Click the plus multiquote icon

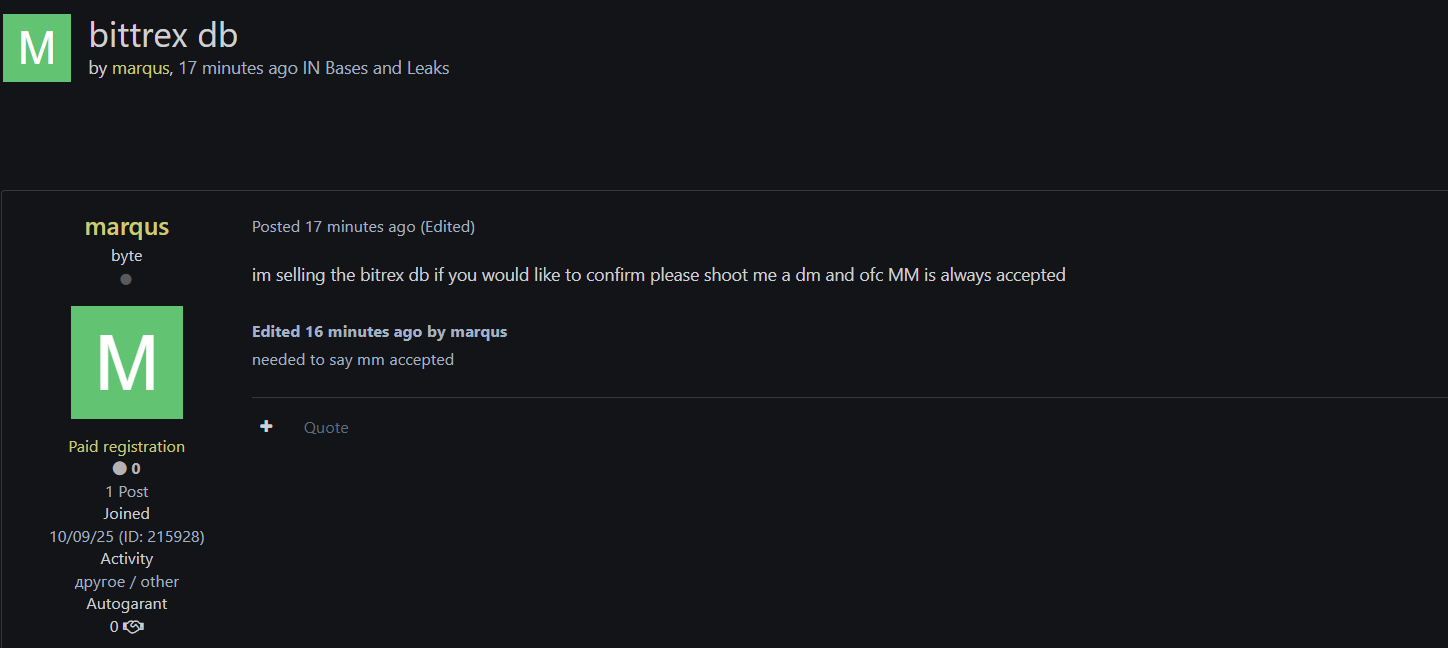266,427
